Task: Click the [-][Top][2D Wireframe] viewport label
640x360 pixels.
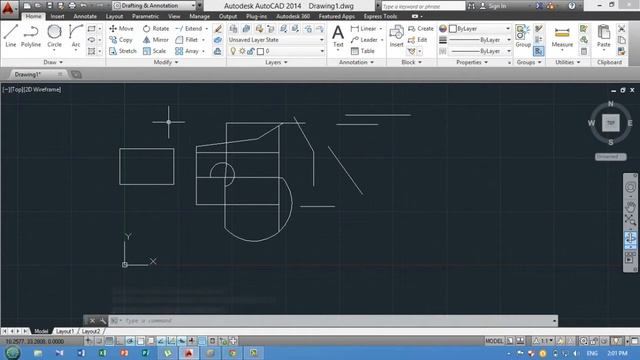Action: click(32, 89)
